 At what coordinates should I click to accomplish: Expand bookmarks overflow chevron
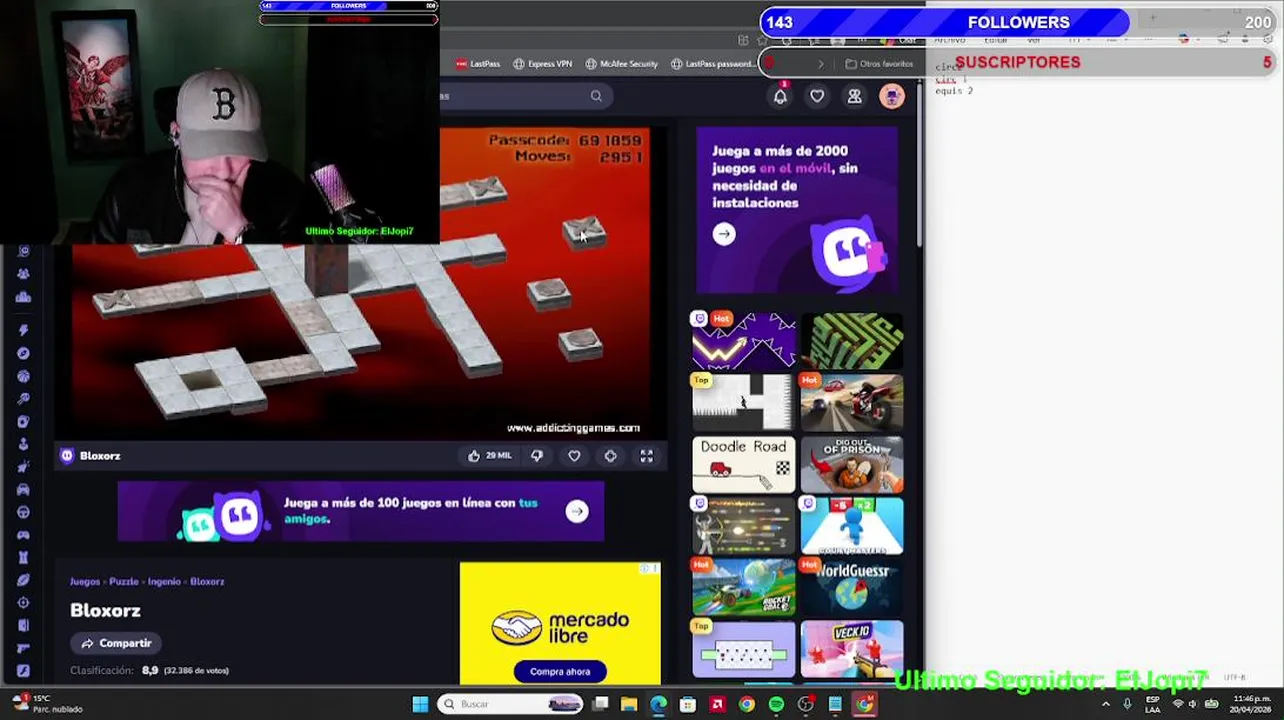(x=821, y=64)
